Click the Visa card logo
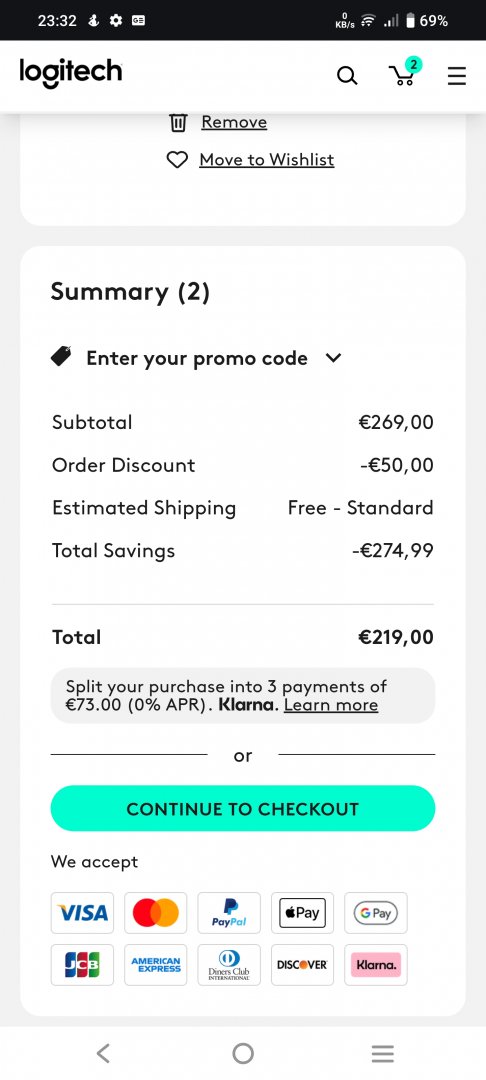The image size is (486, 1080). tap(83, 913)
